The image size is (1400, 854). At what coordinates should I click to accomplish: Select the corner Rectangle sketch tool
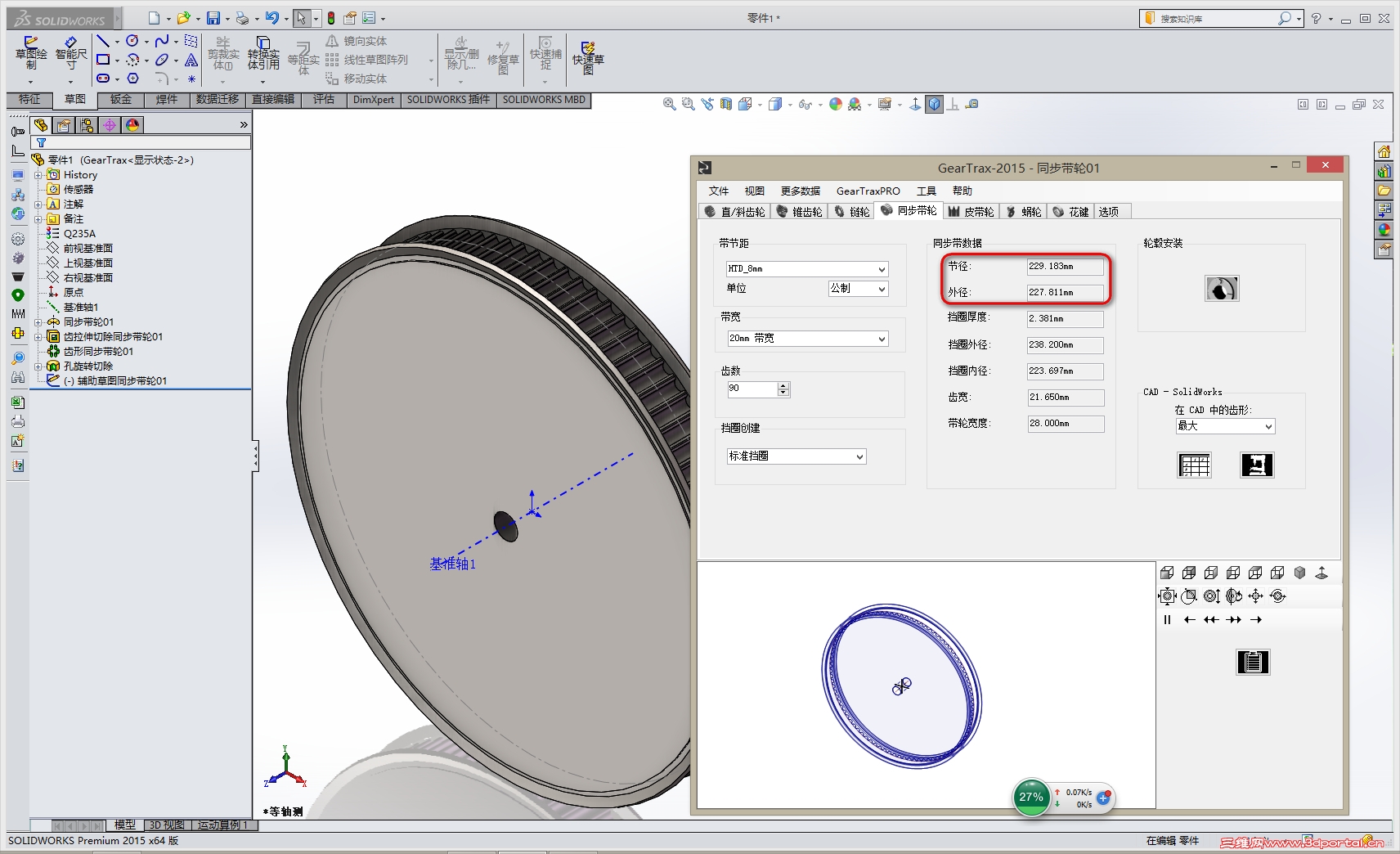(x=103, y=60)
